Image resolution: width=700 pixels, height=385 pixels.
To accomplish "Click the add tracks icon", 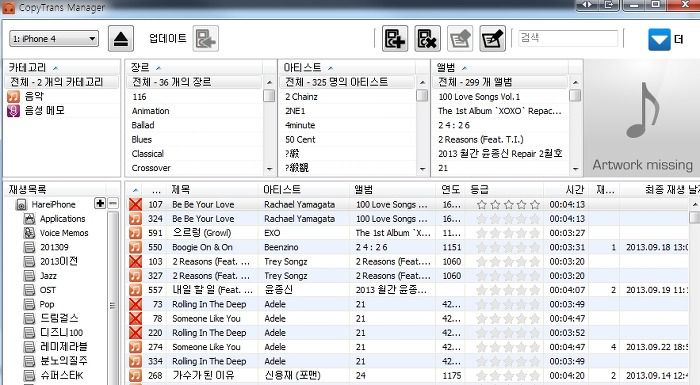I will pyautogui.click(x=395, y=39).
